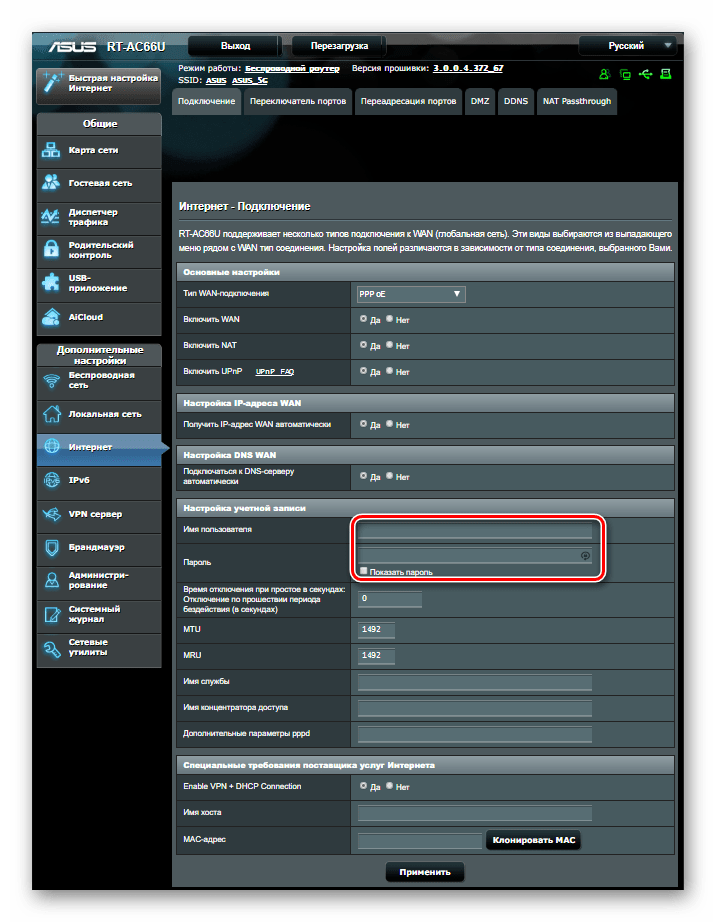716x922 pixels.
Task: Enable the Показать пароль checkbox
Action: click(363, 571)
